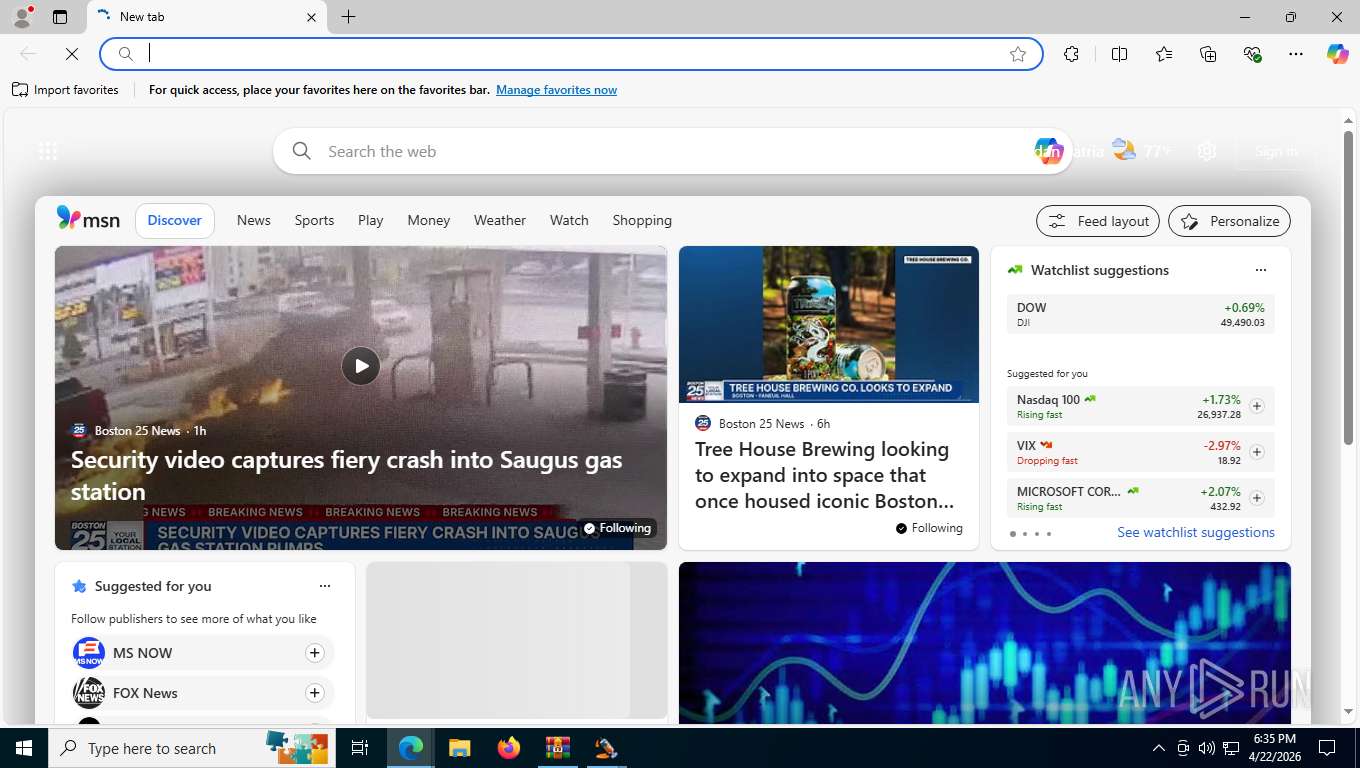Open the Weather tab
The image size is (1360, 768).
tap(500, 220)
